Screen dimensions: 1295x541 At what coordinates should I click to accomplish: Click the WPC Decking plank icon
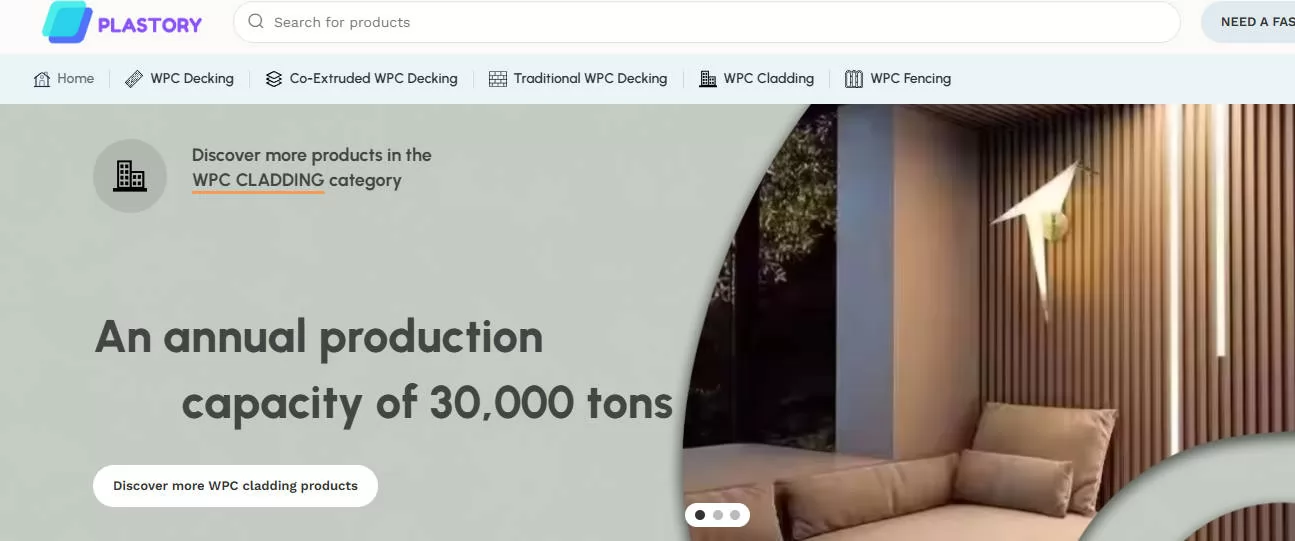(134, 79)
